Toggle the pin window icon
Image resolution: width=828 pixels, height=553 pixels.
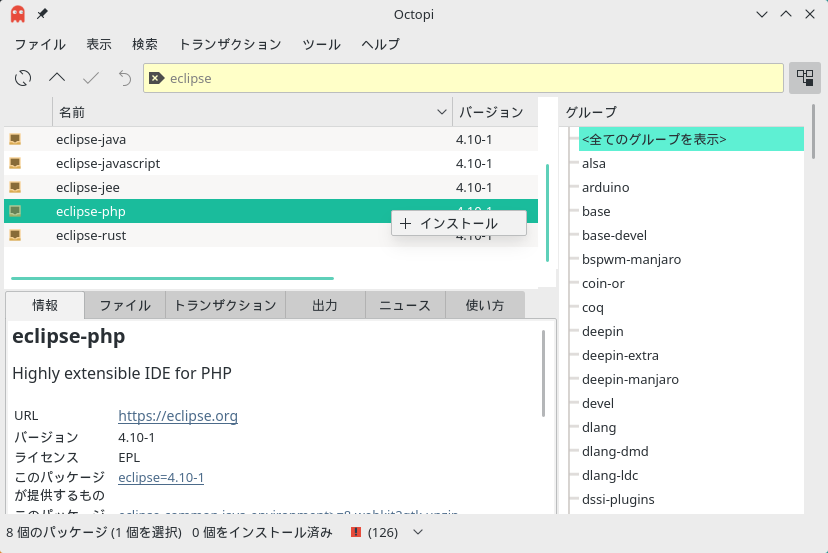(x=42, y=14)
